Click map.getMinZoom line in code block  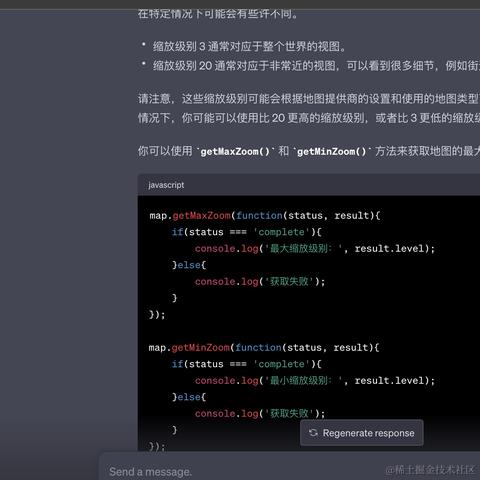(x=264, y=348)
